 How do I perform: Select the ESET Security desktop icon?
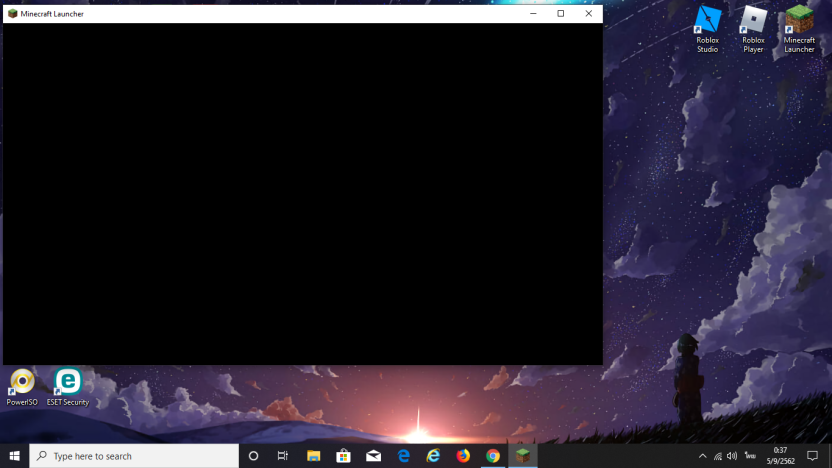coord(68,387)
